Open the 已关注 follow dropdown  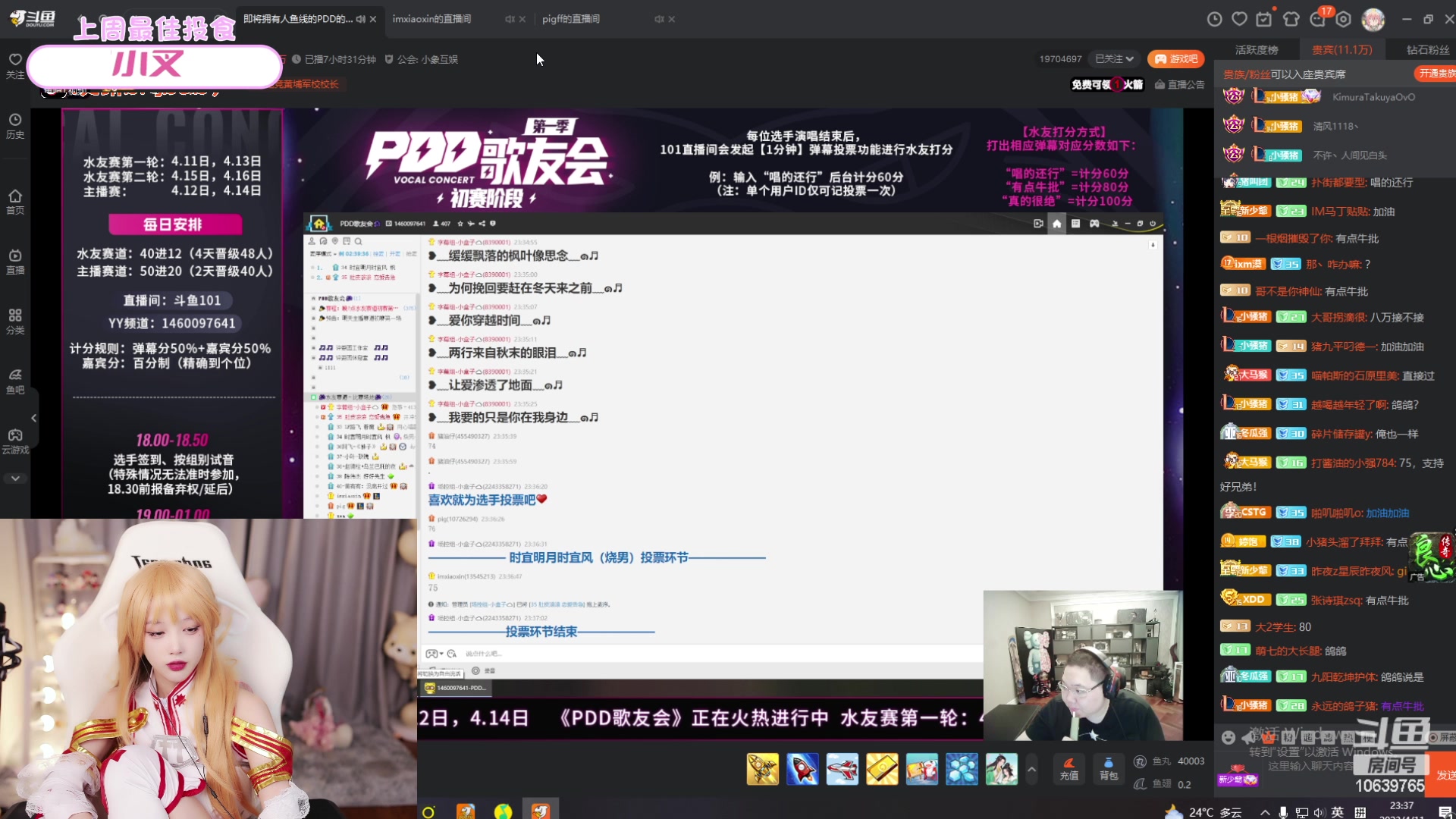1115,59
